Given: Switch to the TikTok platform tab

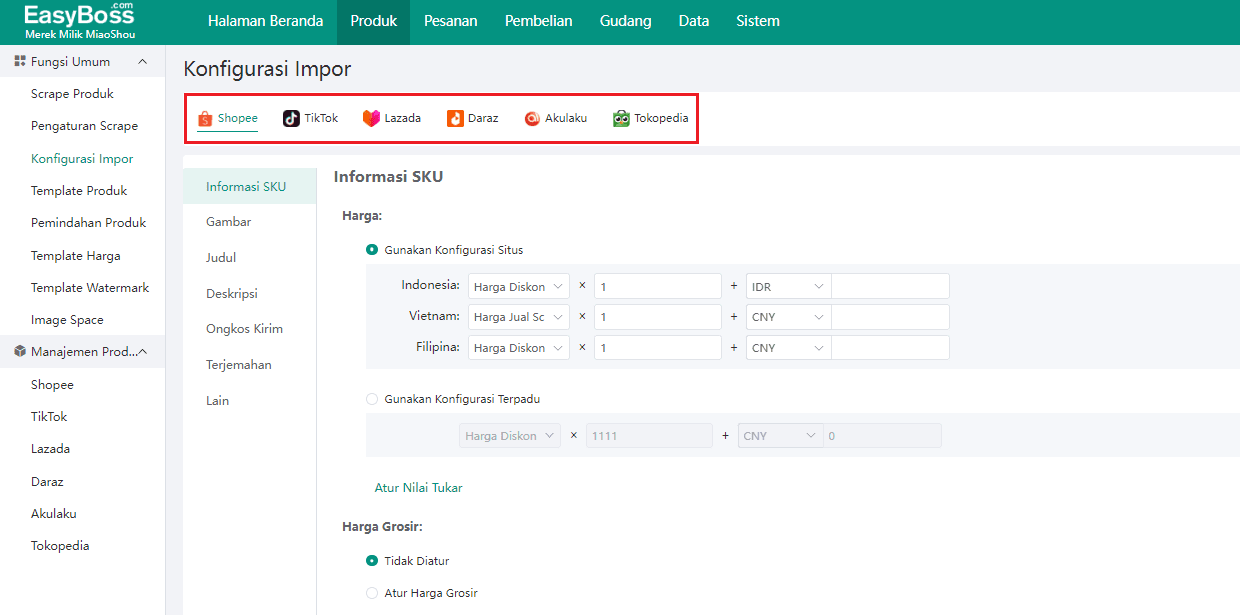Looking at the screenshot, I should pyautogui.click(x=311, y=118).
